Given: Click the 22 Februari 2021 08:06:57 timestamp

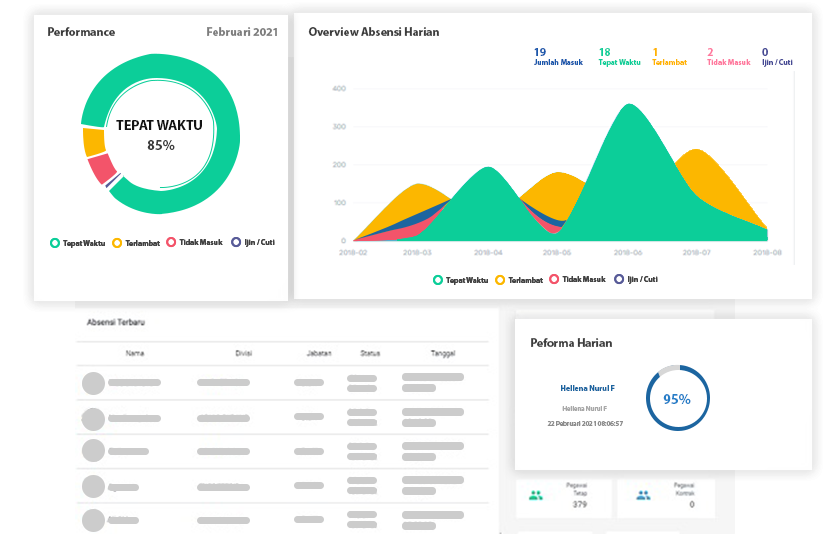Looking at the screenshot, I should pyautogui.click(x=585, y=424).
